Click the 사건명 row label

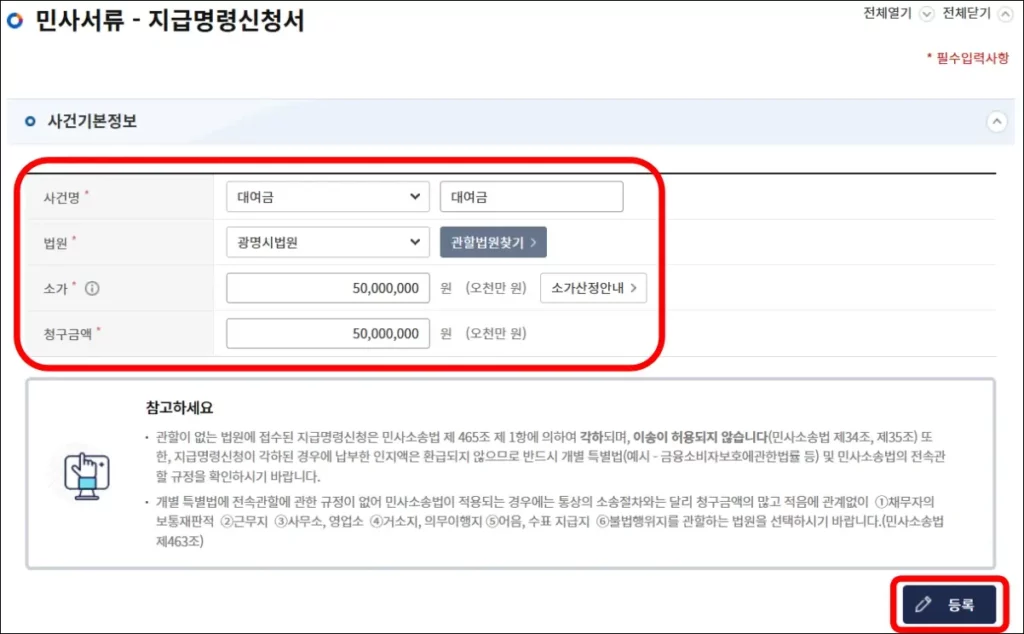click(x=61, y=197)
